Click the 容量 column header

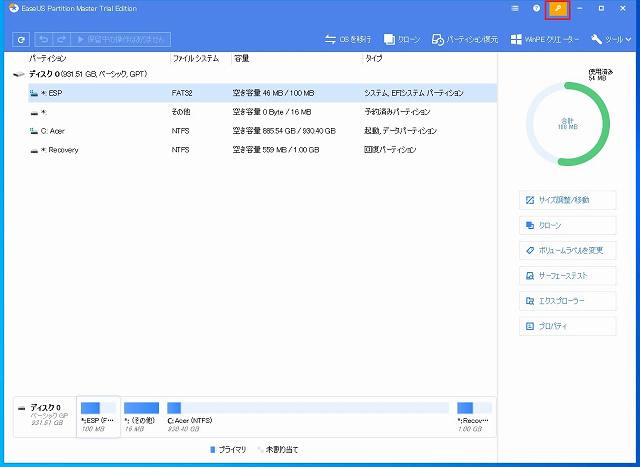tap(242, 59)
